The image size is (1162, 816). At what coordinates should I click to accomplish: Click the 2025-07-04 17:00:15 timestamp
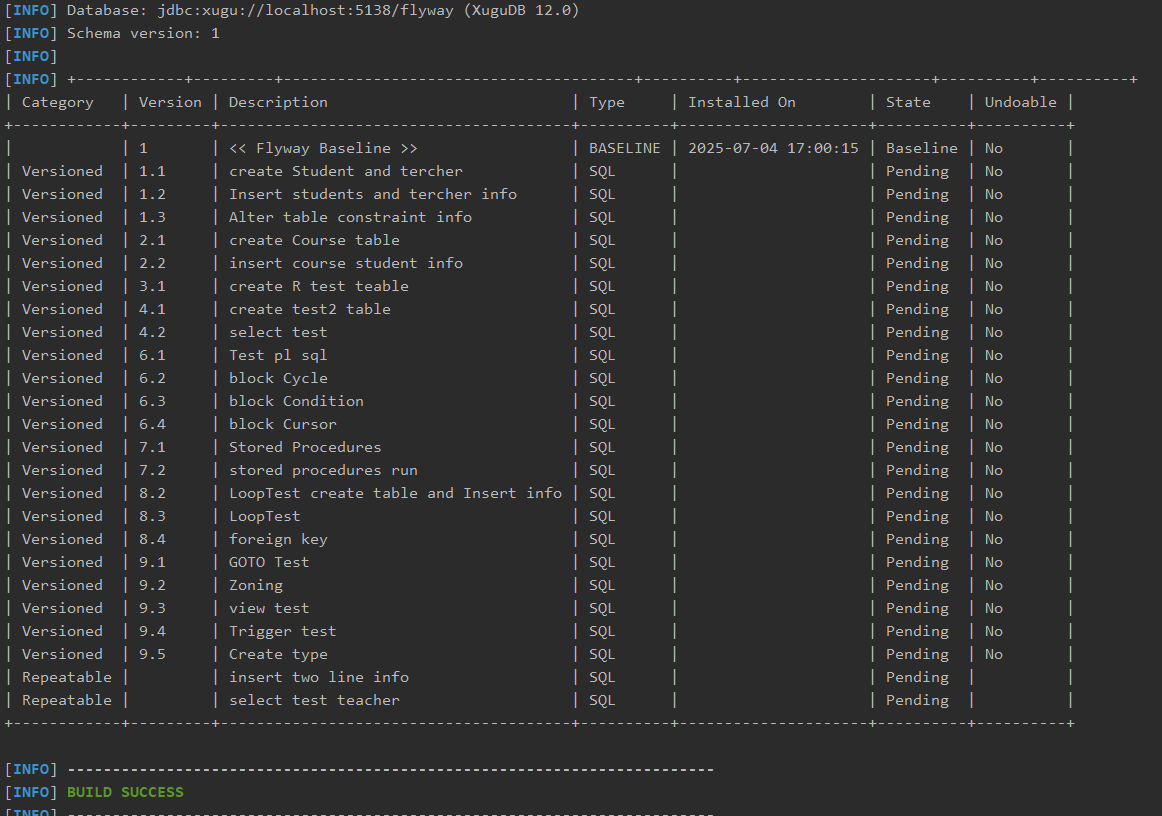pos(773,148)
